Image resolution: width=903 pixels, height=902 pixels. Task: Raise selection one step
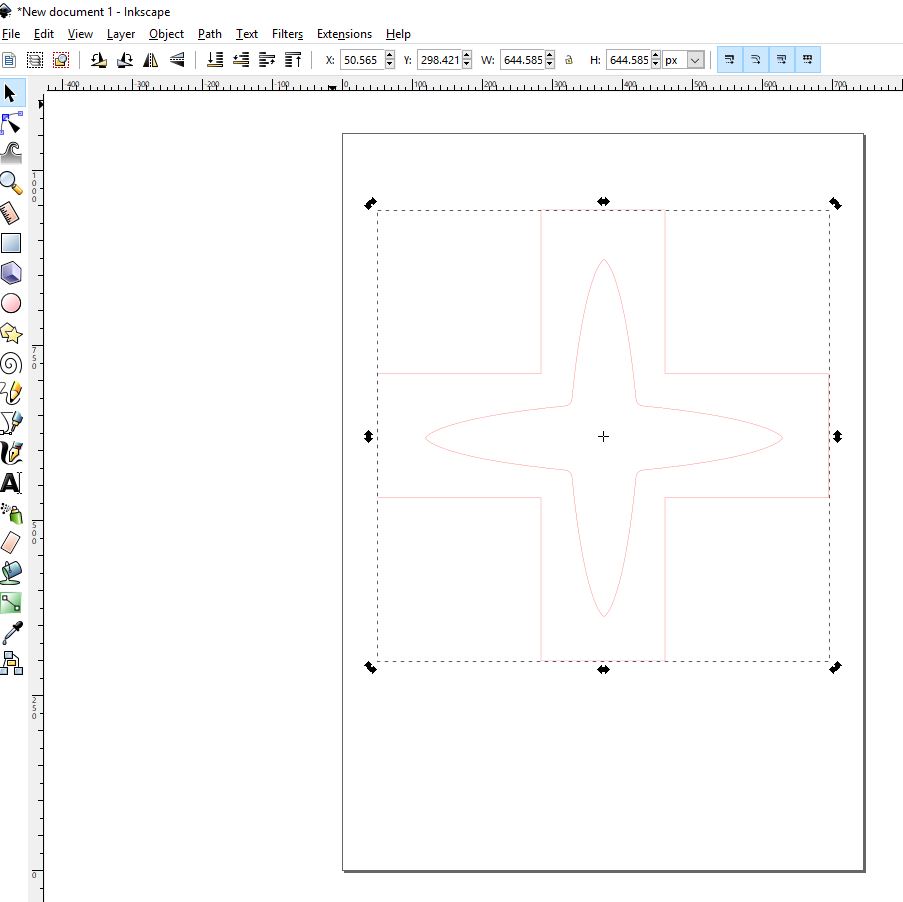(267, 60)
